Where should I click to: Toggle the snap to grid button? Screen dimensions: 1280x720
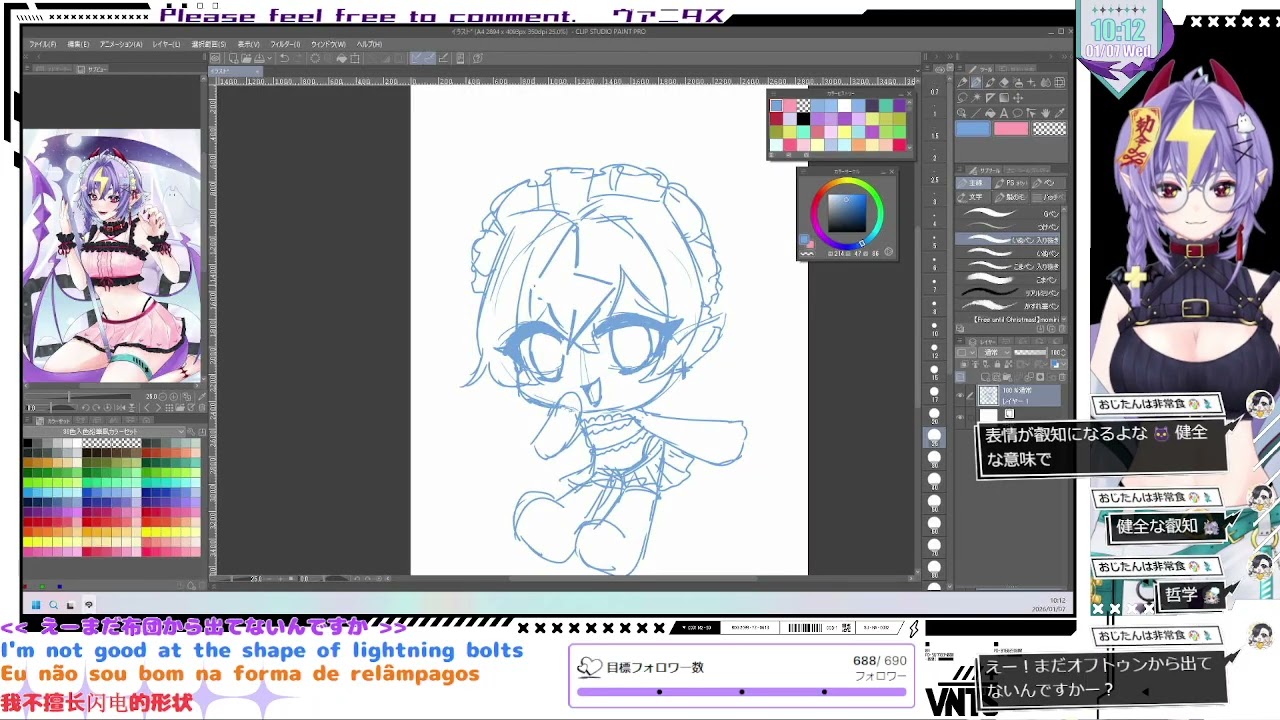(x=443, y=58)
